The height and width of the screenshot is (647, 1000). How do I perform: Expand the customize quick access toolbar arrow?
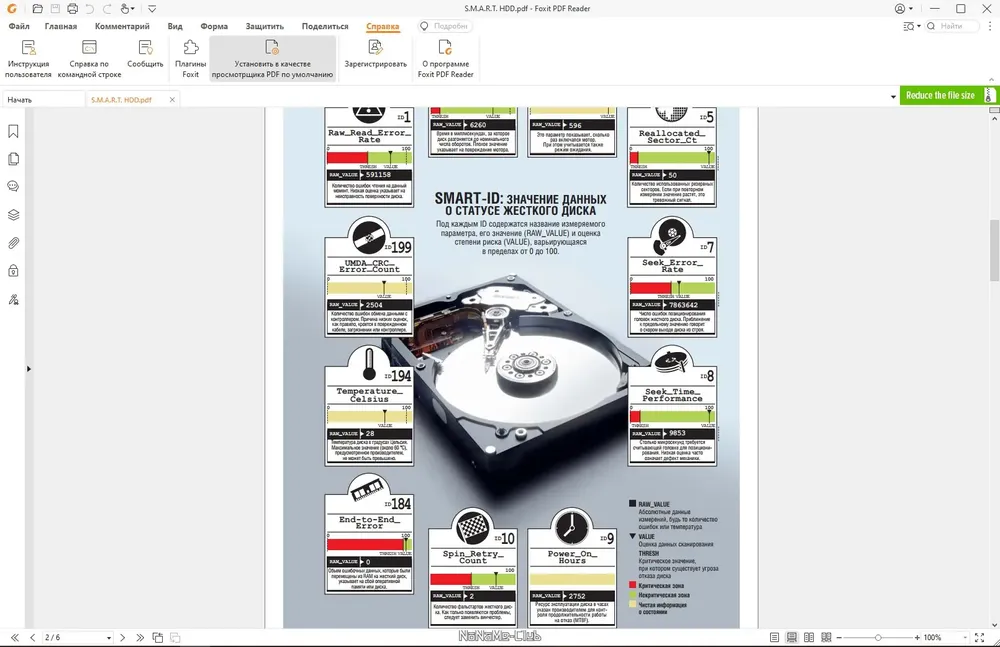click(152, 9)
